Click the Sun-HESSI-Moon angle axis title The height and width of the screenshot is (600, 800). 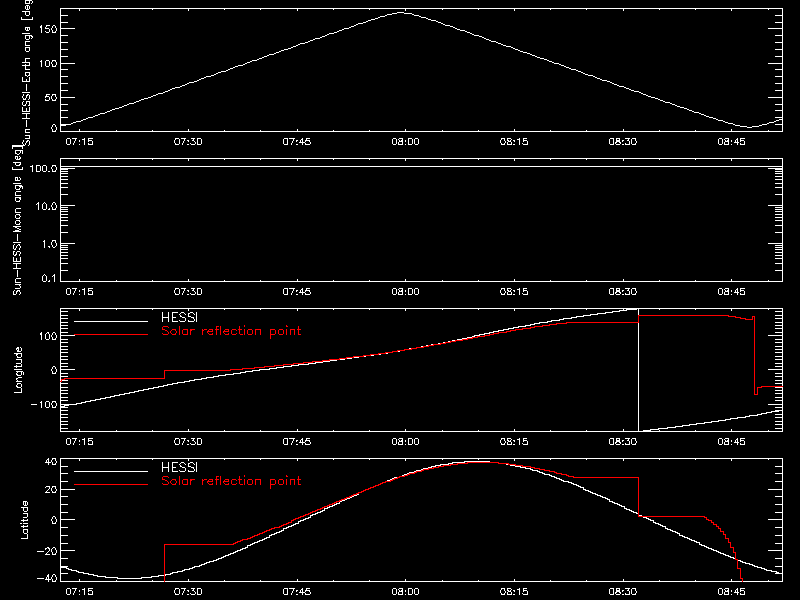pos(17,221)
